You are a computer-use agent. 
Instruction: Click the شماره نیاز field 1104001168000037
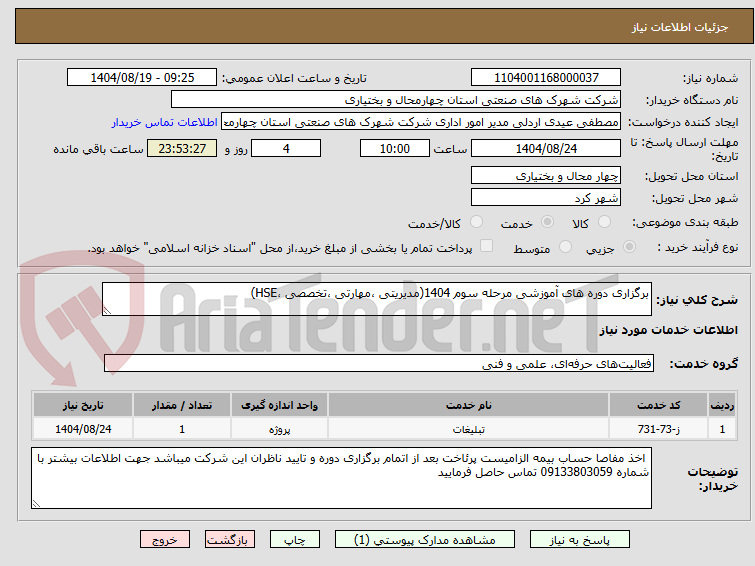click(x=546, y=78)
